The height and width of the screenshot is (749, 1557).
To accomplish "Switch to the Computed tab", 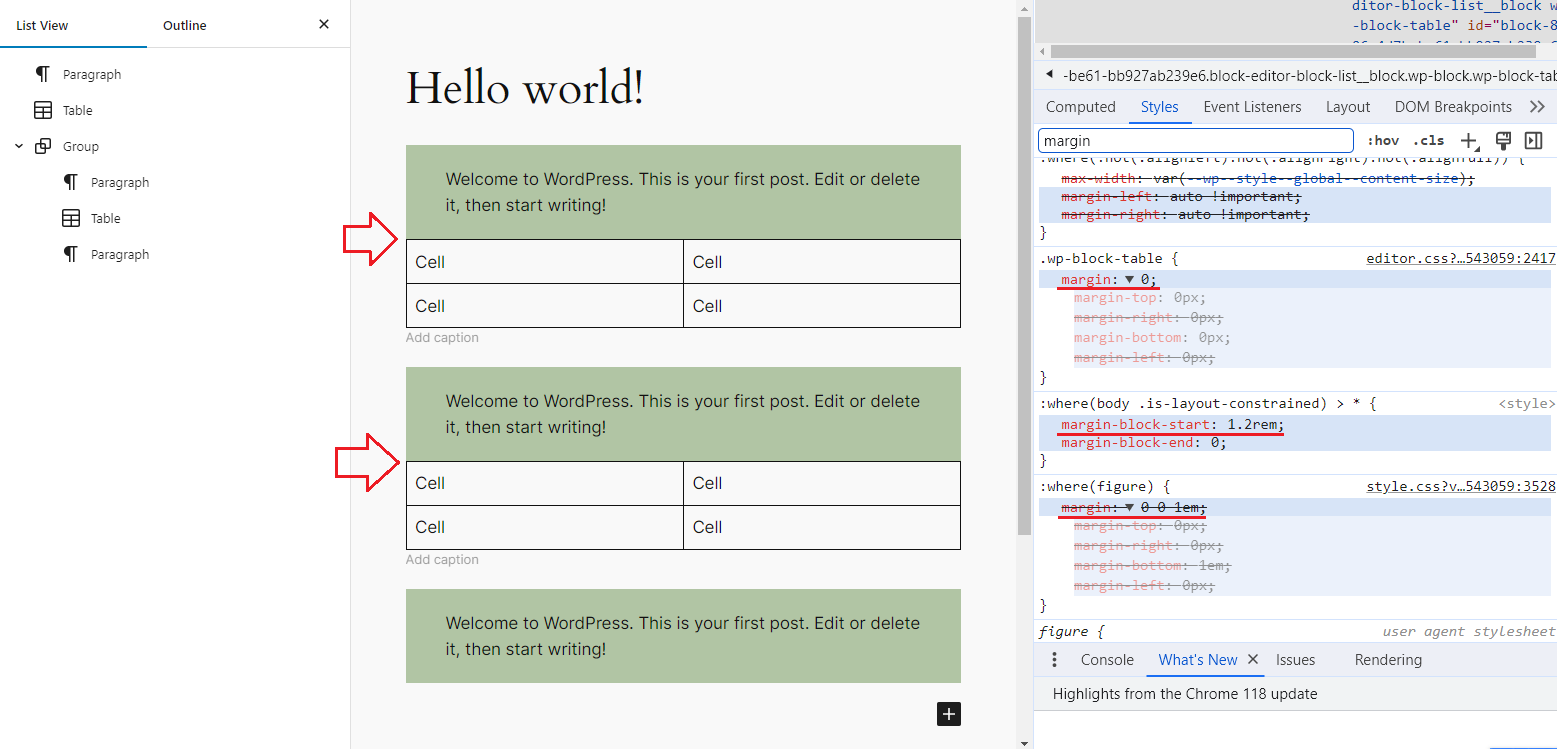I will (x=1080, y=106).
